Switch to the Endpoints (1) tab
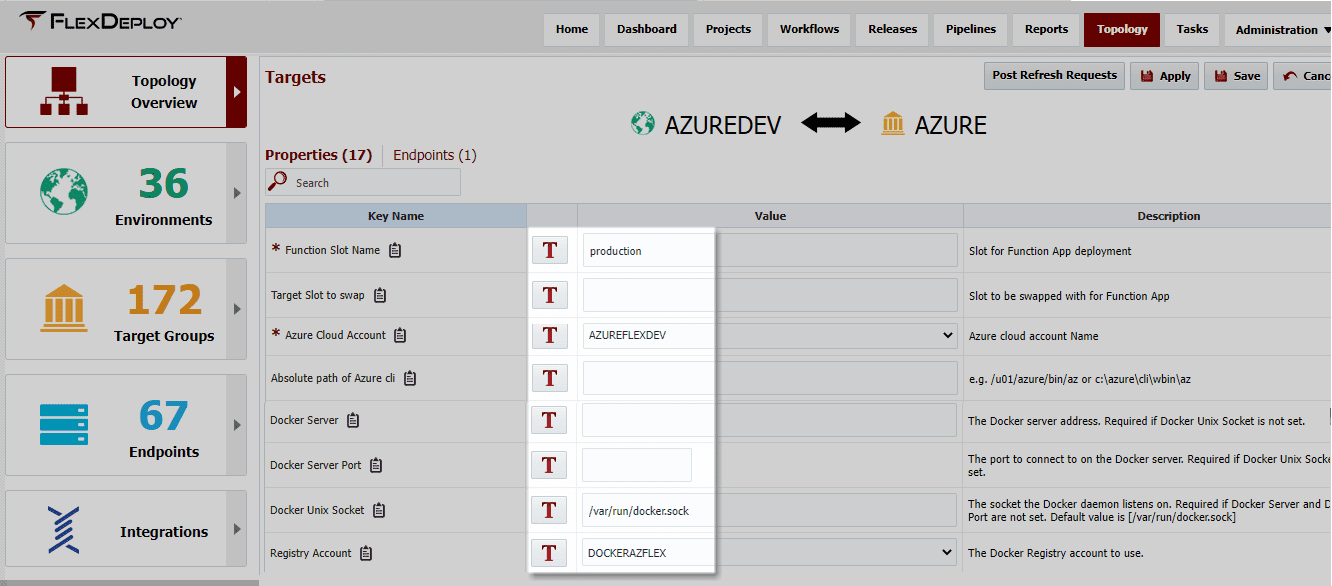Viewport: 1332px width, 586px height. coord(434,155)
